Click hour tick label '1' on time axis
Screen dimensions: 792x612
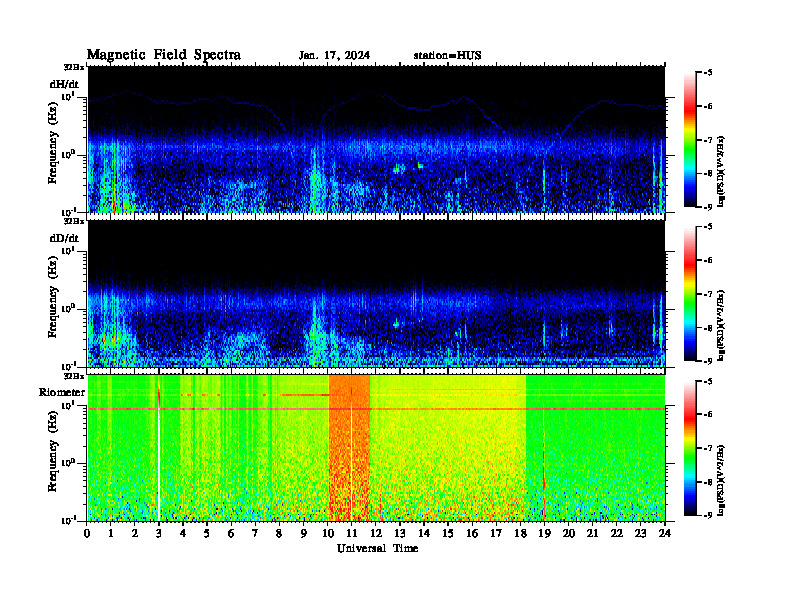click(x=111, y=533)
